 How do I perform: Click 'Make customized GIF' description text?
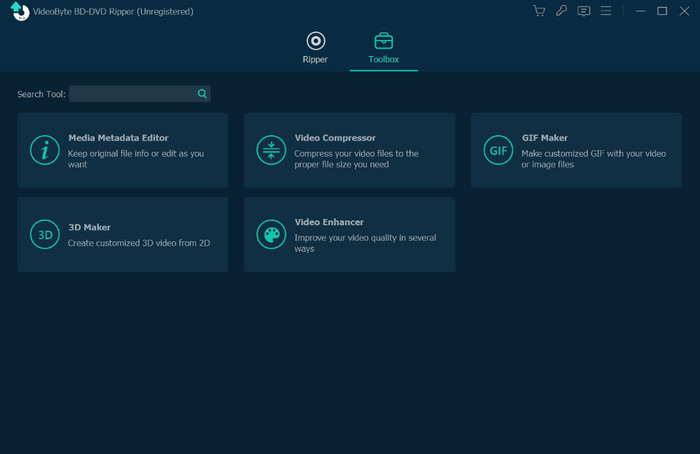click(x=593, y=159)
